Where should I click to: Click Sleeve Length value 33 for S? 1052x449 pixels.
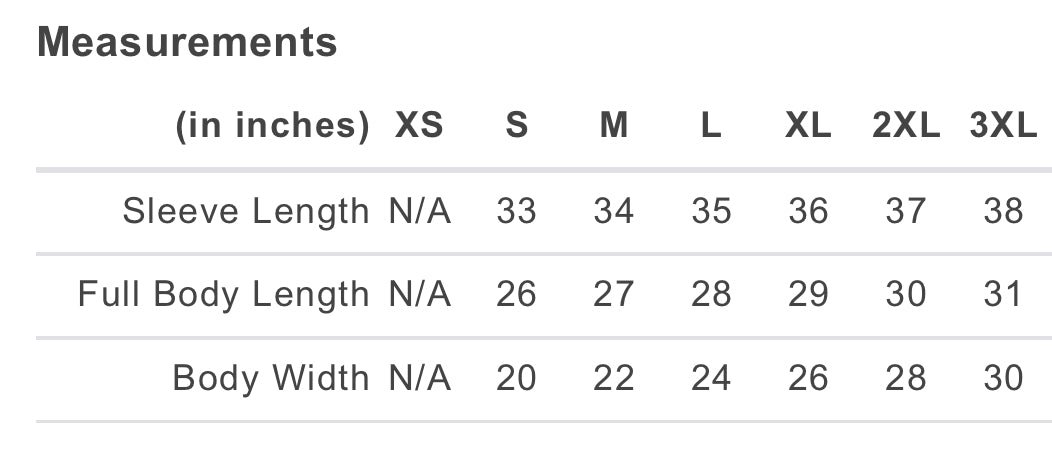tap(516, 211)
